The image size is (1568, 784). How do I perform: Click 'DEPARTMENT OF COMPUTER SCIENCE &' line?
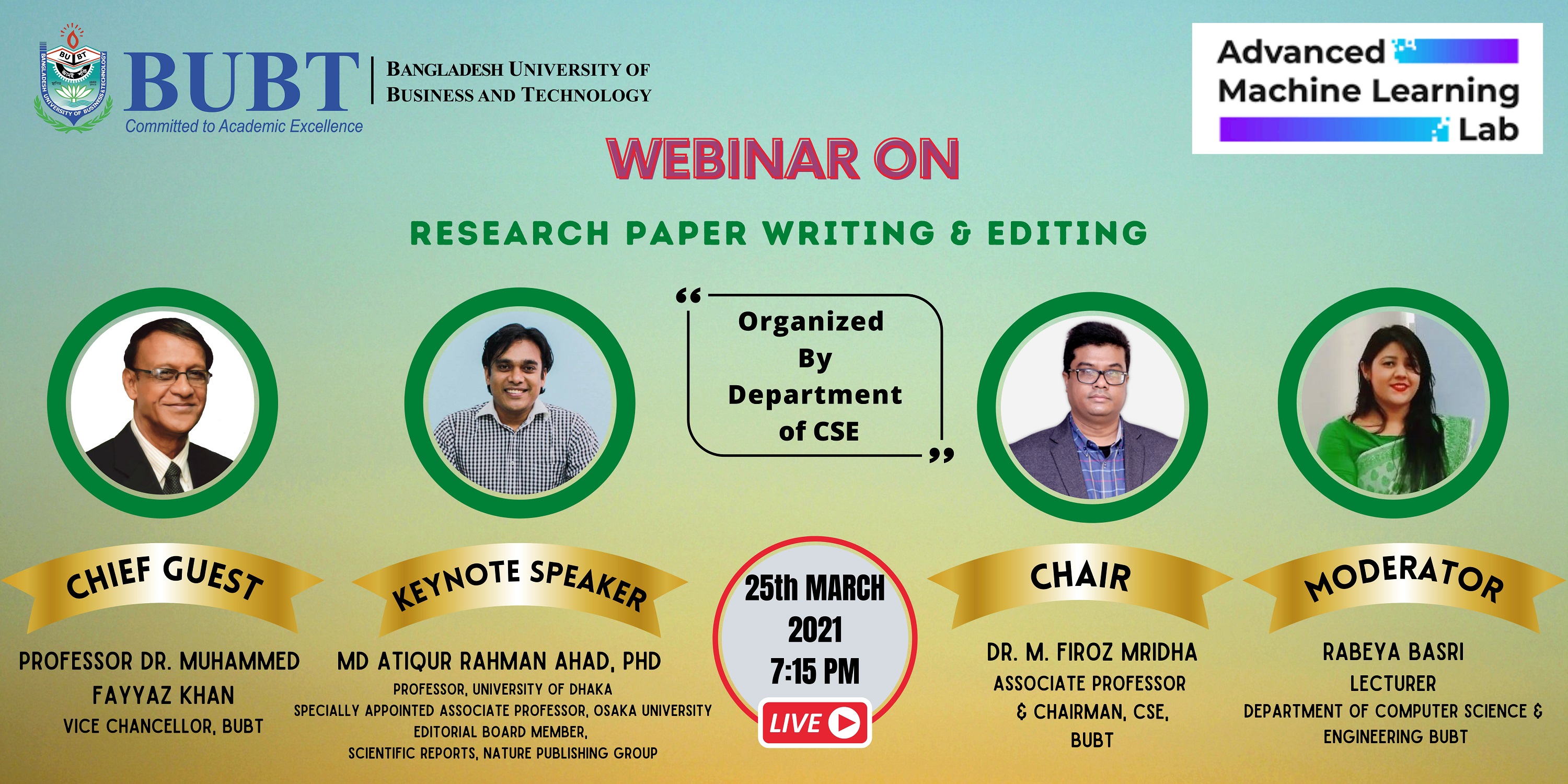(x=1393, y=711)
